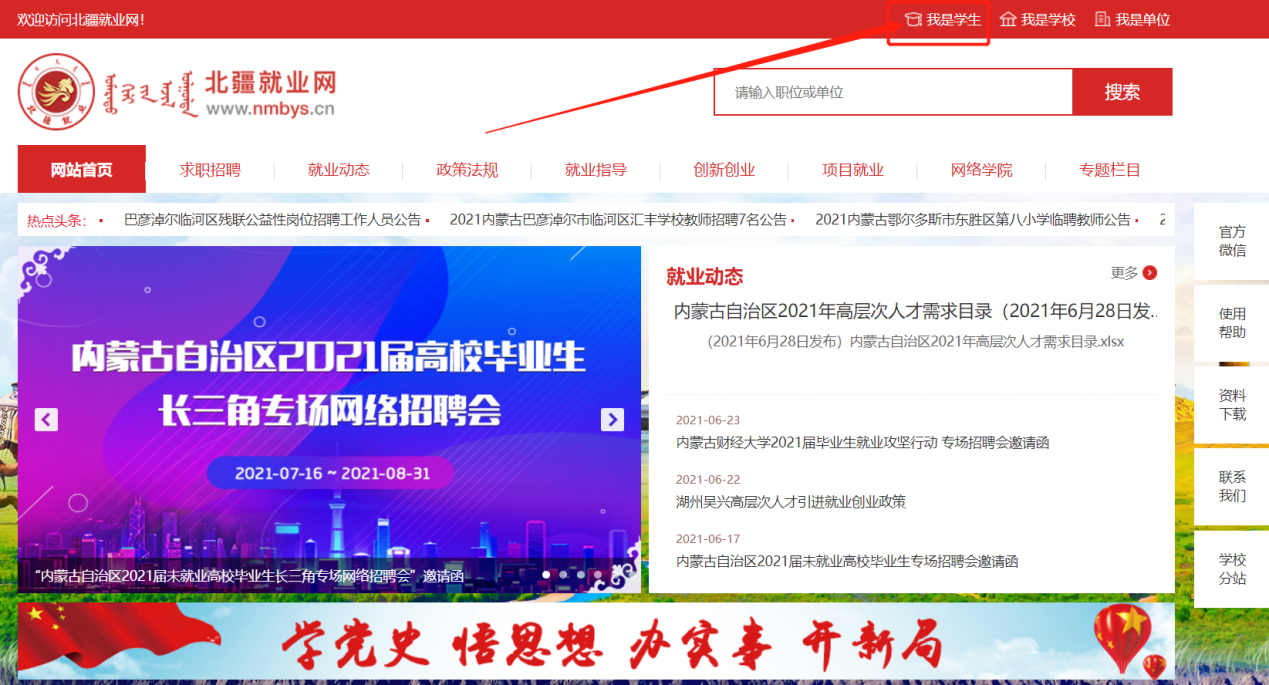Screen dimensions: 1269x685
Task: Switch to the 网站首页 tab
Action: [82, 170]
